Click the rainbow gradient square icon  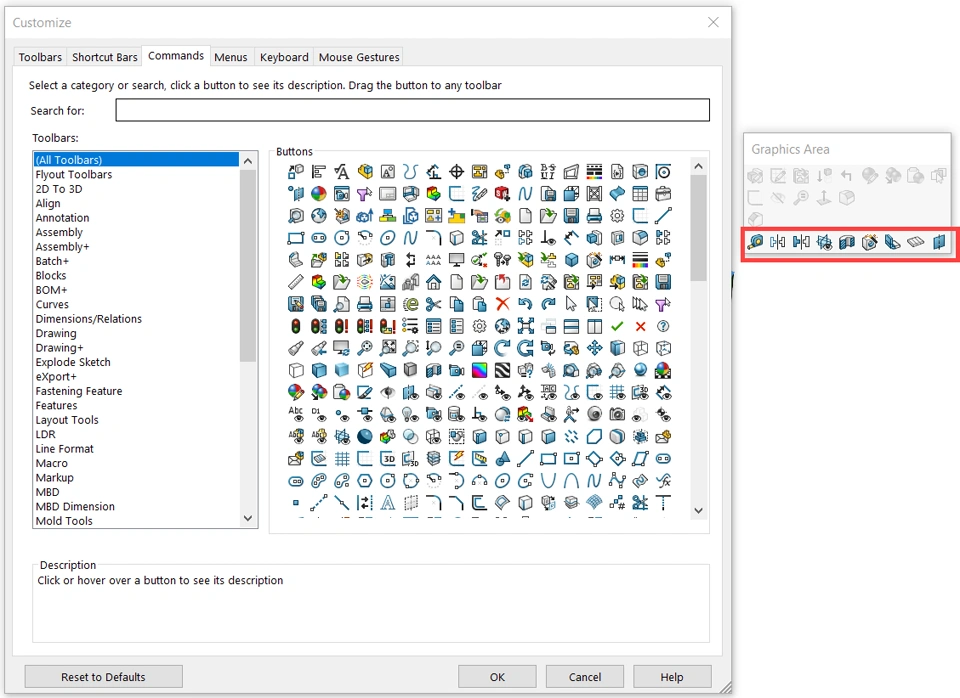pyautogui.click(x=479, y=370)
